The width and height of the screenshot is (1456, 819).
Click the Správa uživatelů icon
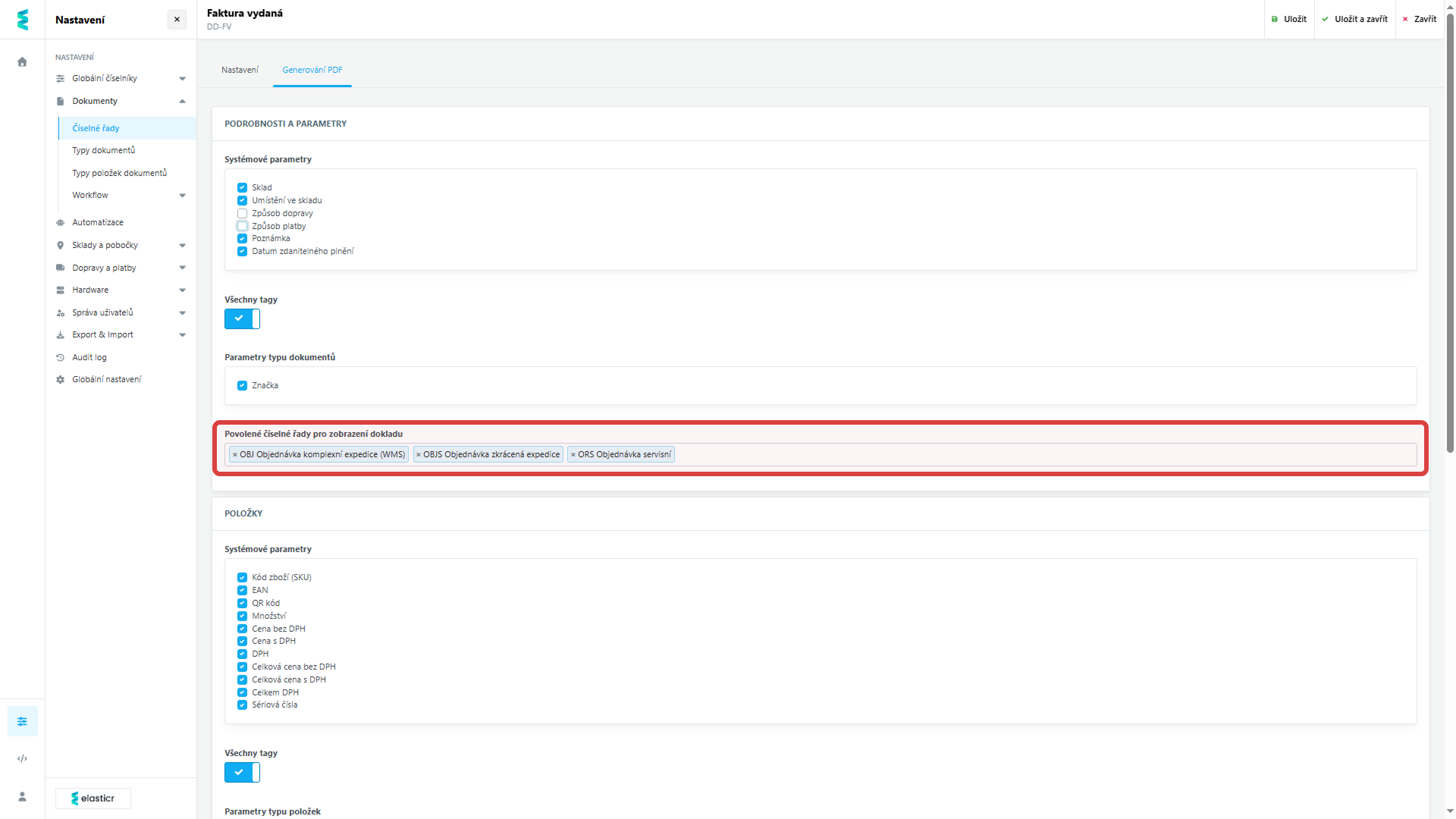coord(61,312)
